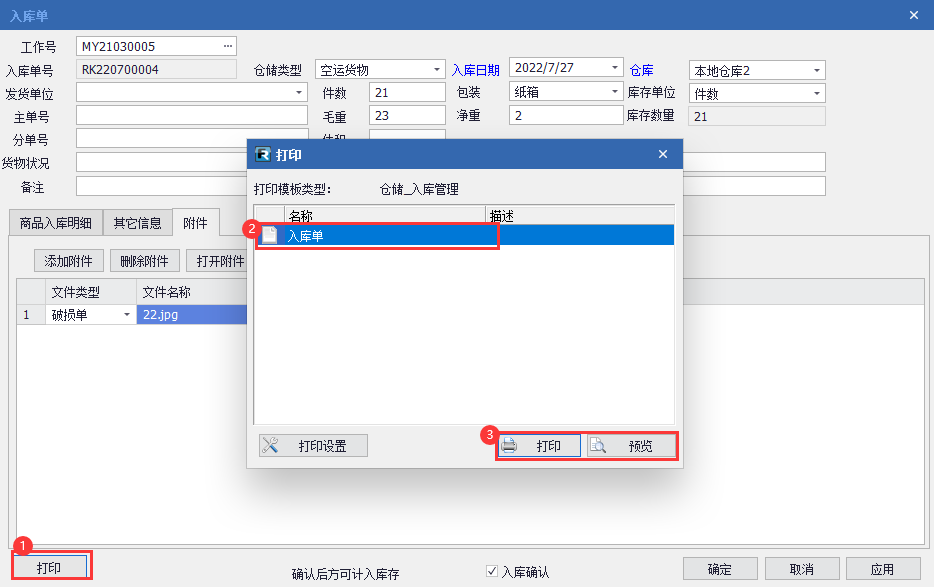
Task: Toggle the 入库确认 checkbox
Action: tap(492, 571)
